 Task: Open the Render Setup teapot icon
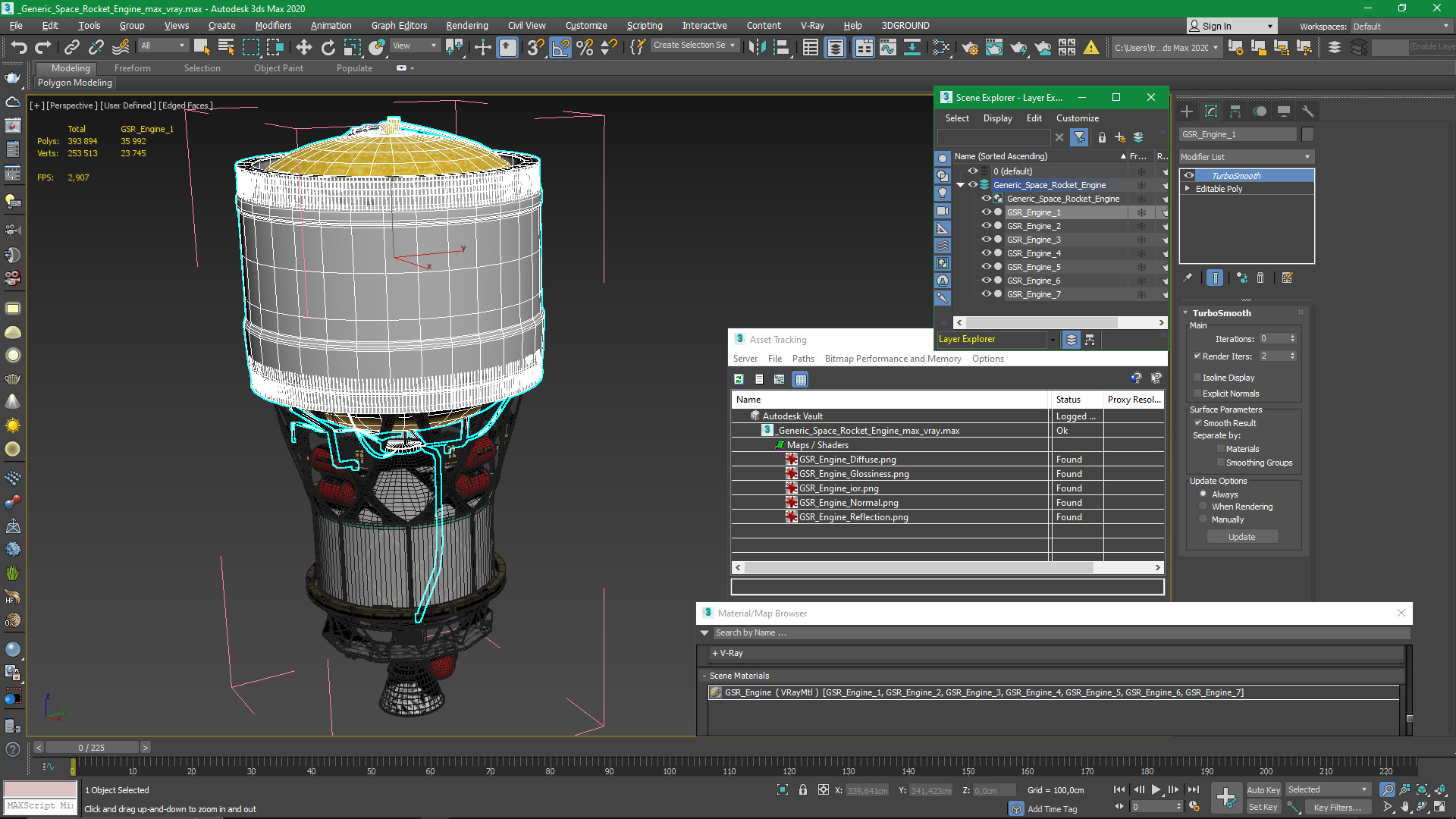[x=969, y=47]
